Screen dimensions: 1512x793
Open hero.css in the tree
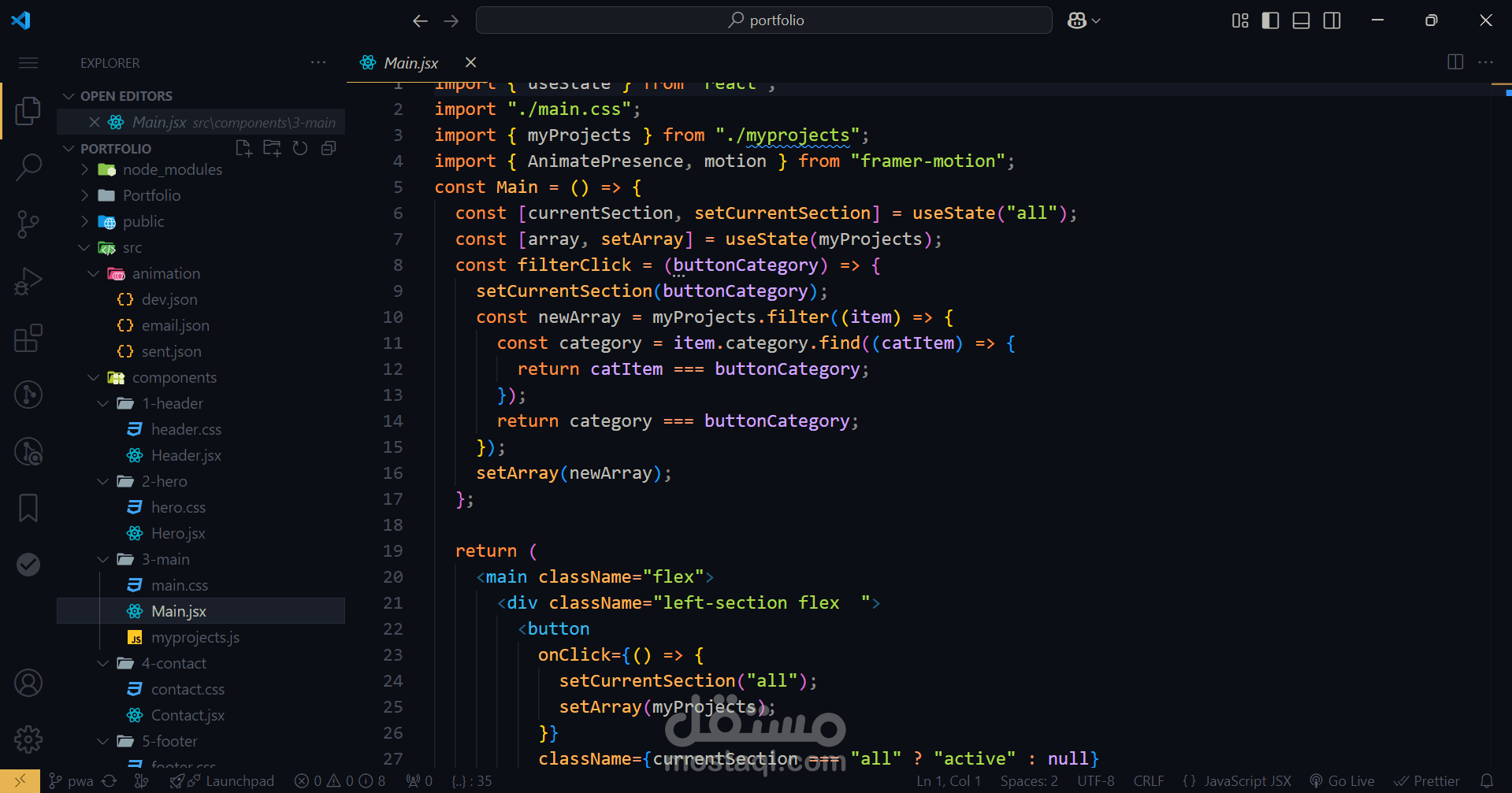coord(178,507)
